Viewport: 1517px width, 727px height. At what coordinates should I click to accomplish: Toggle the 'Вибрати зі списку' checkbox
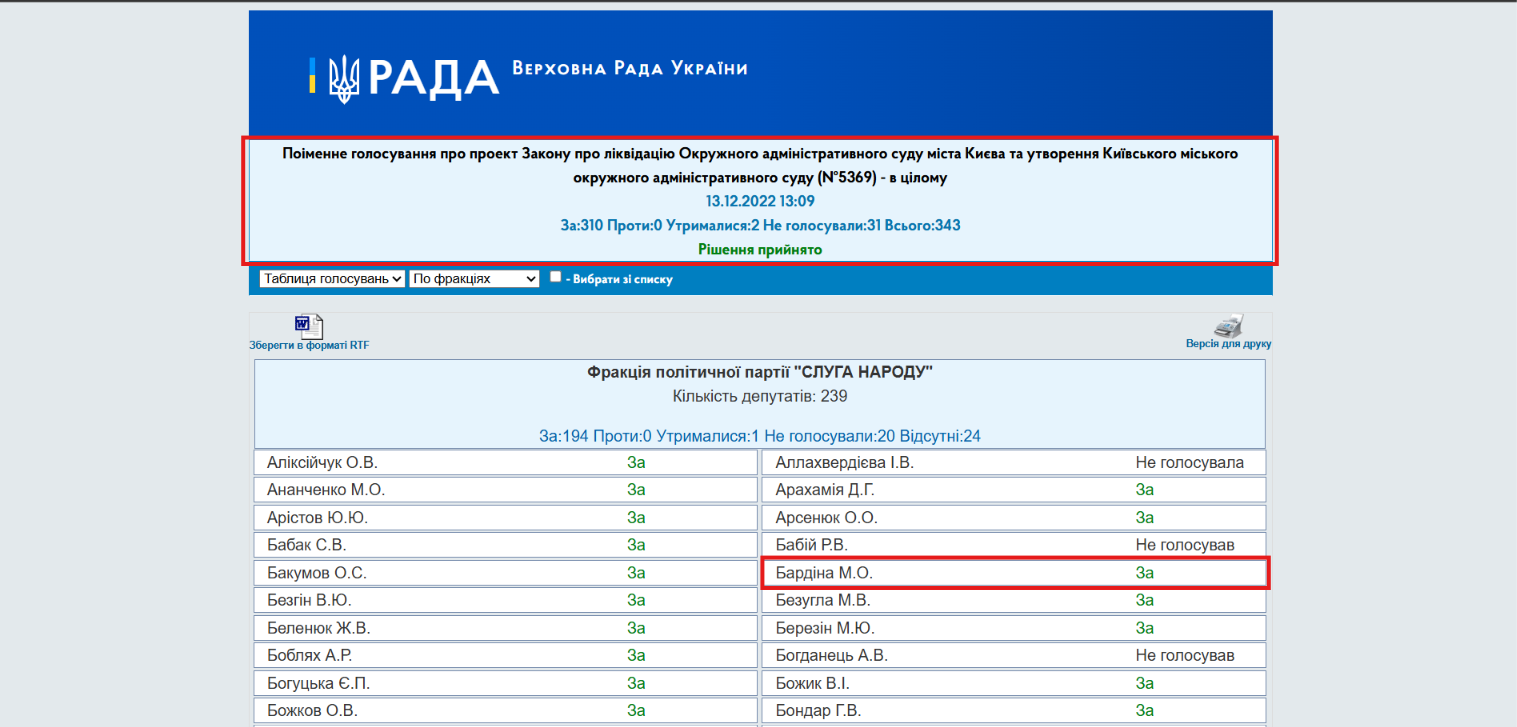tap(556, 277)
